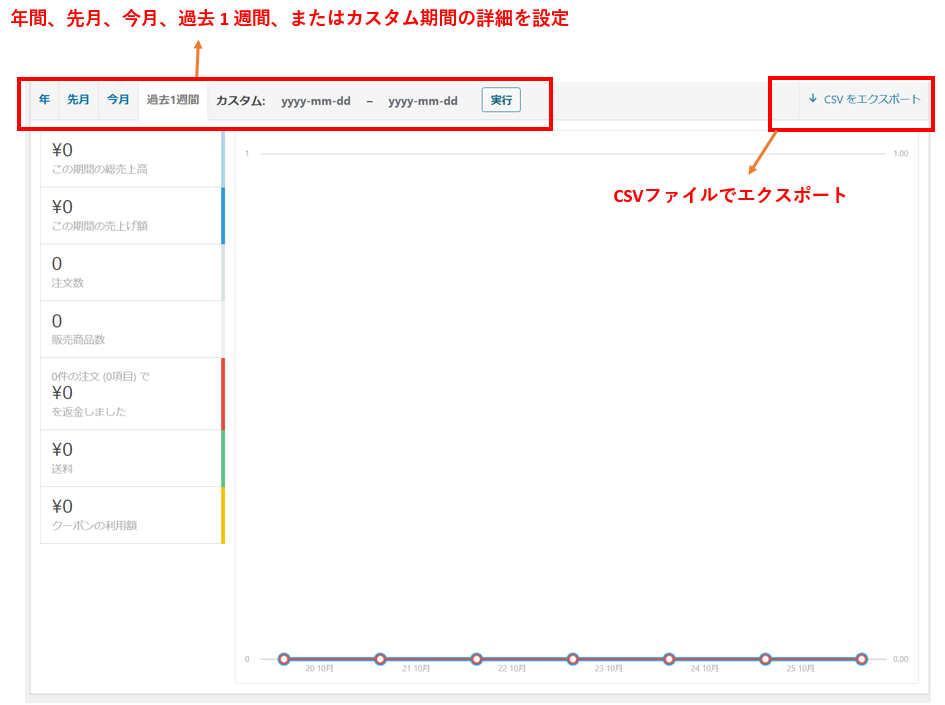Click the second data point on the chart
Viewport: 945px width, 705px height.
(x=380, y=659)
